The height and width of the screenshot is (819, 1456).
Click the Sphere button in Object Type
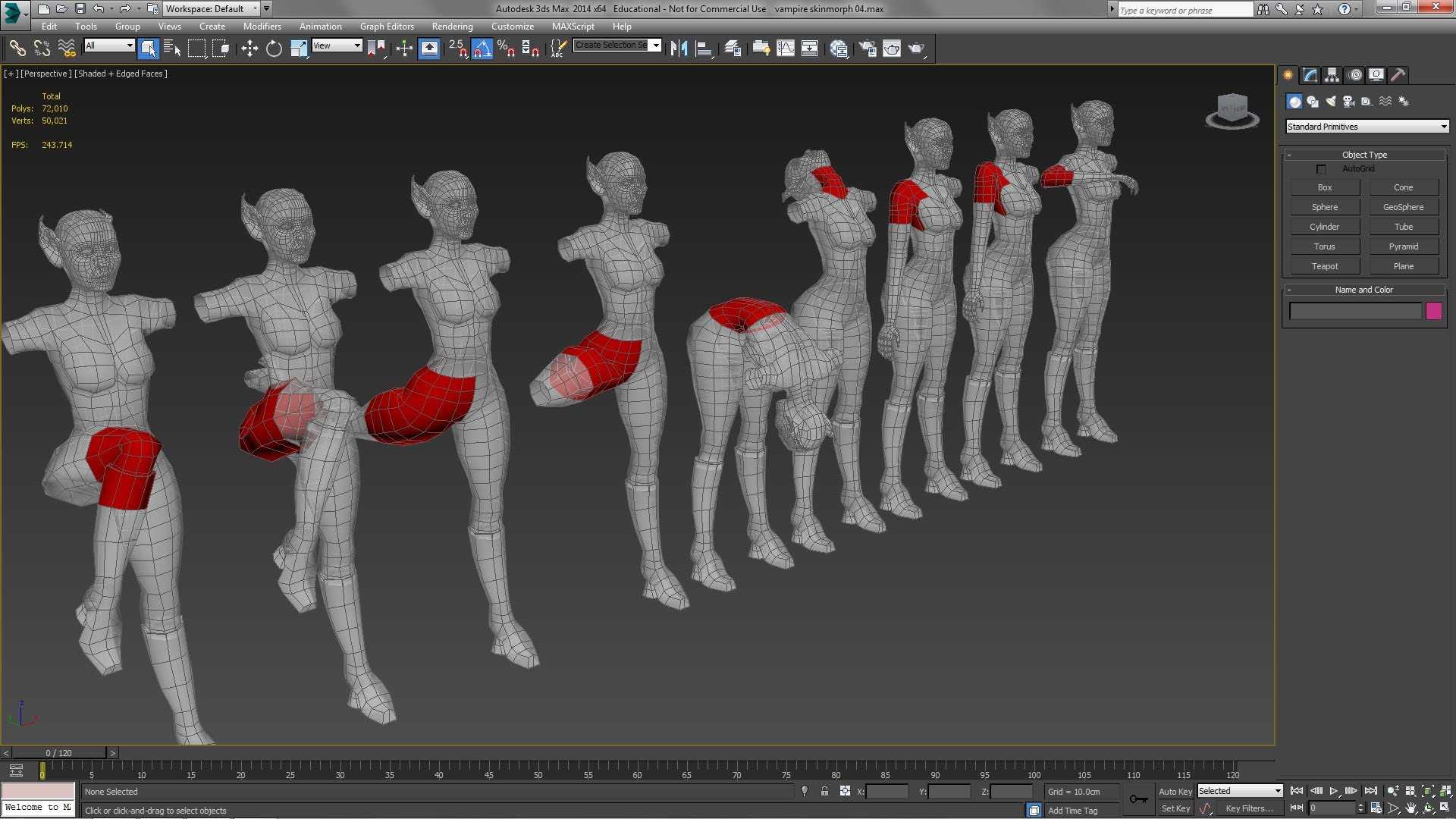click(x=1323, y=207)
